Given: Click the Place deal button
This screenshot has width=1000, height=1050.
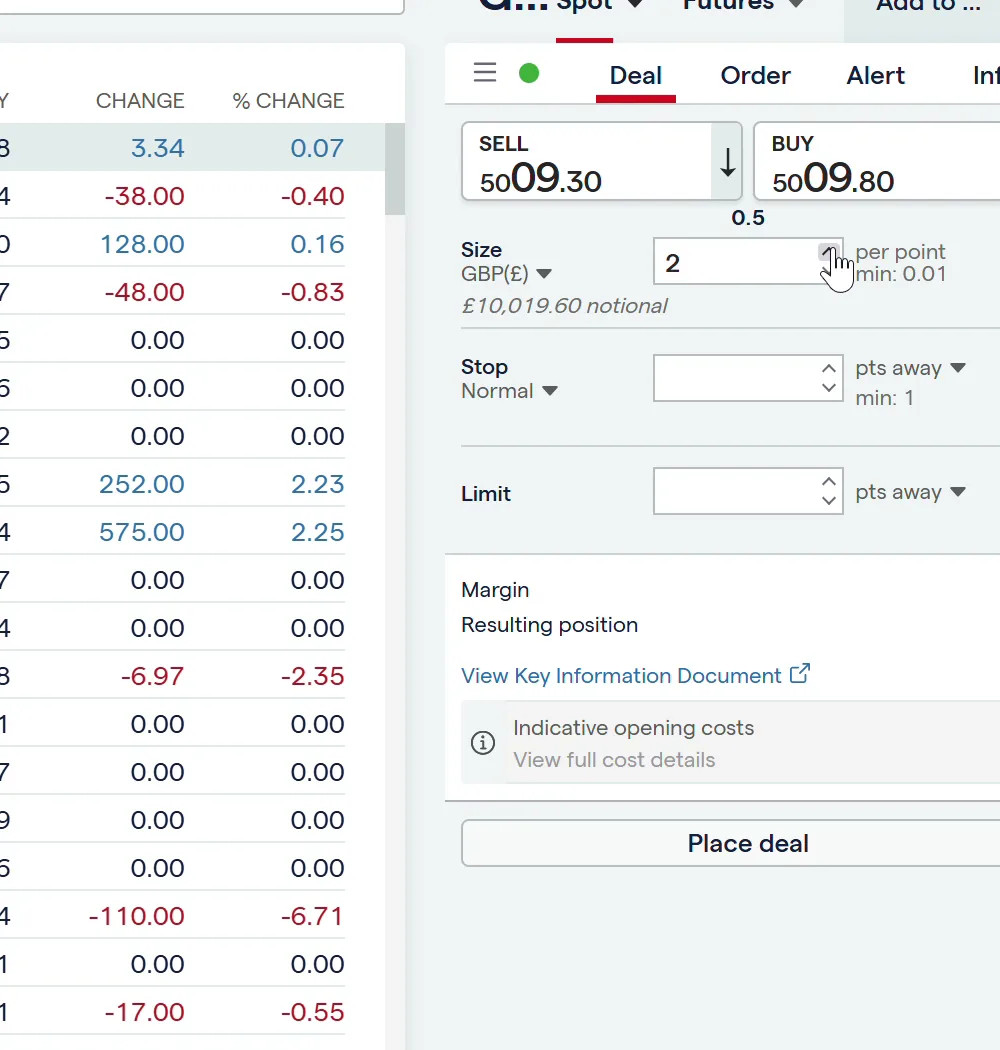Looking at the screenshot, I should 731,843.
